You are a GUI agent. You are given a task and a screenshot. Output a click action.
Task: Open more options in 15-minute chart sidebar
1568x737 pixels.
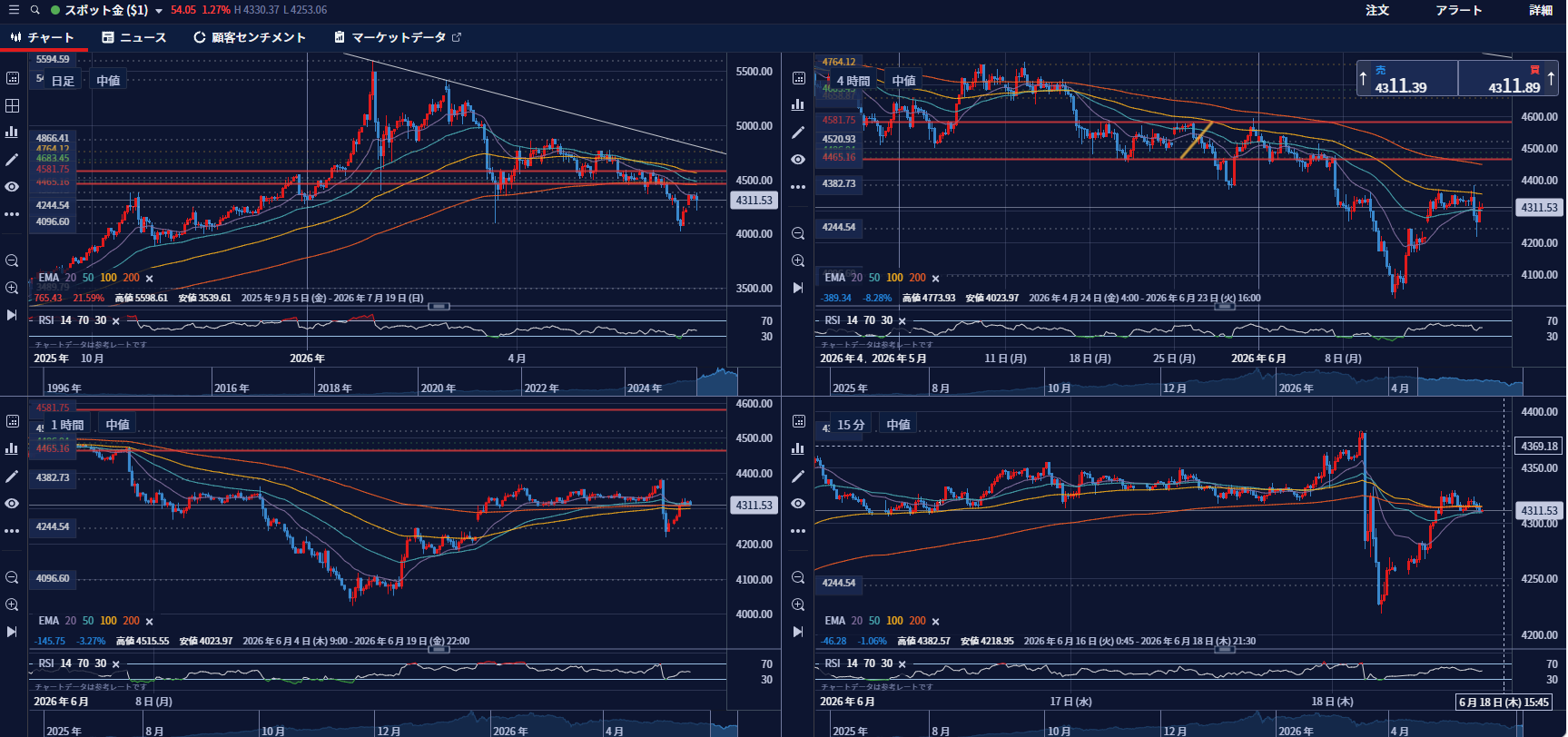click(x=798, y=531)
